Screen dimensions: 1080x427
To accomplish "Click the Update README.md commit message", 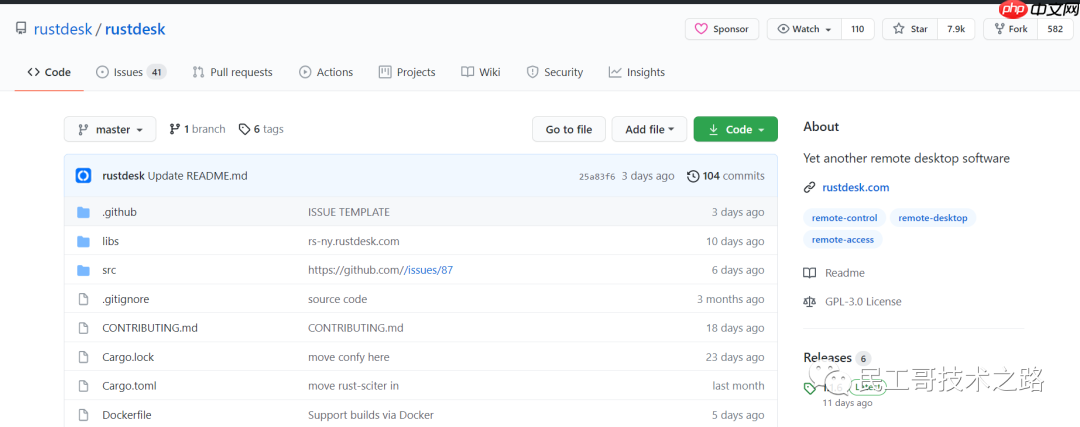I will coord(197,176).
